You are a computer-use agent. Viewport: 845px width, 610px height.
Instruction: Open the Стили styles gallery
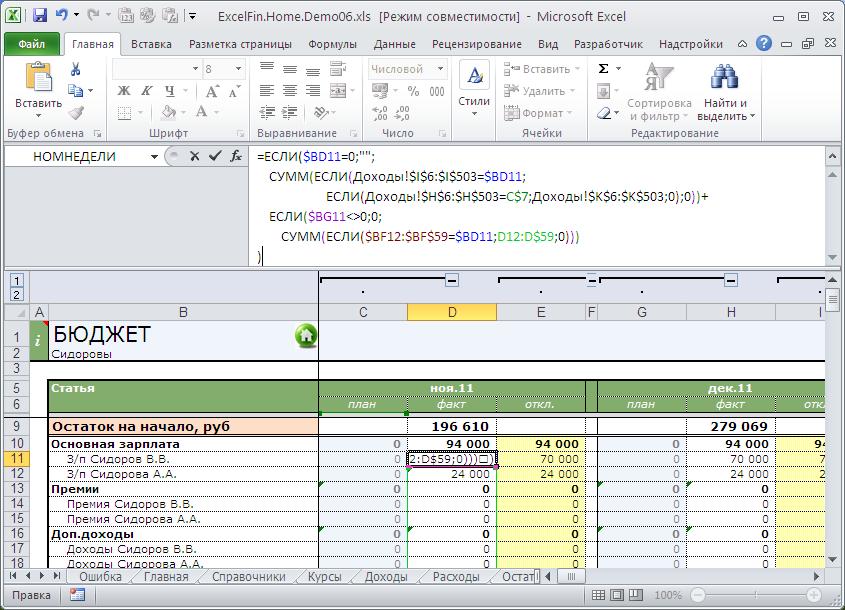pos(474,89)
